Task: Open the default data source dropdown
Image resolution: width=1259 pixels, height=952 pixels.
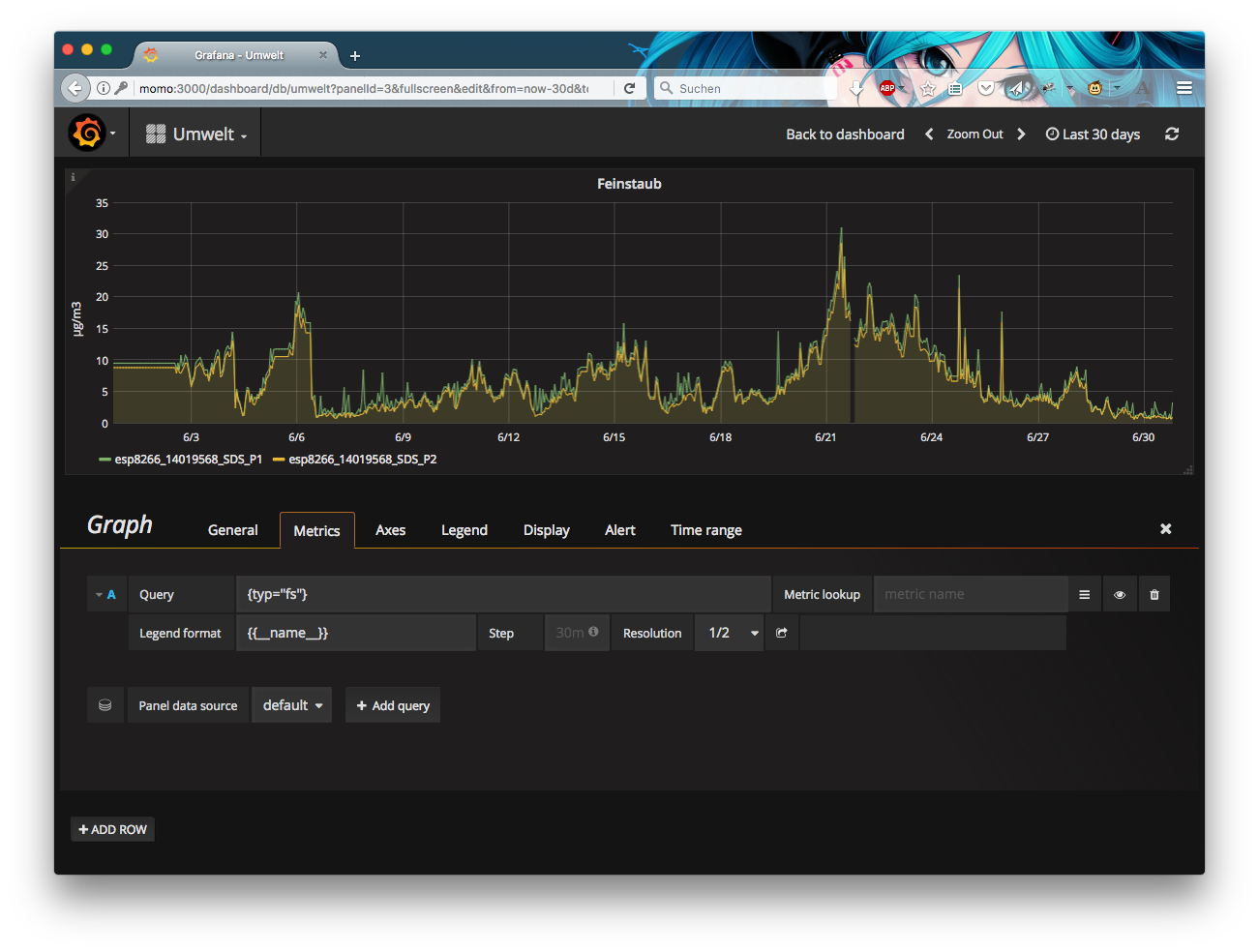Action: pyautogui.click(x=291, y=705)
